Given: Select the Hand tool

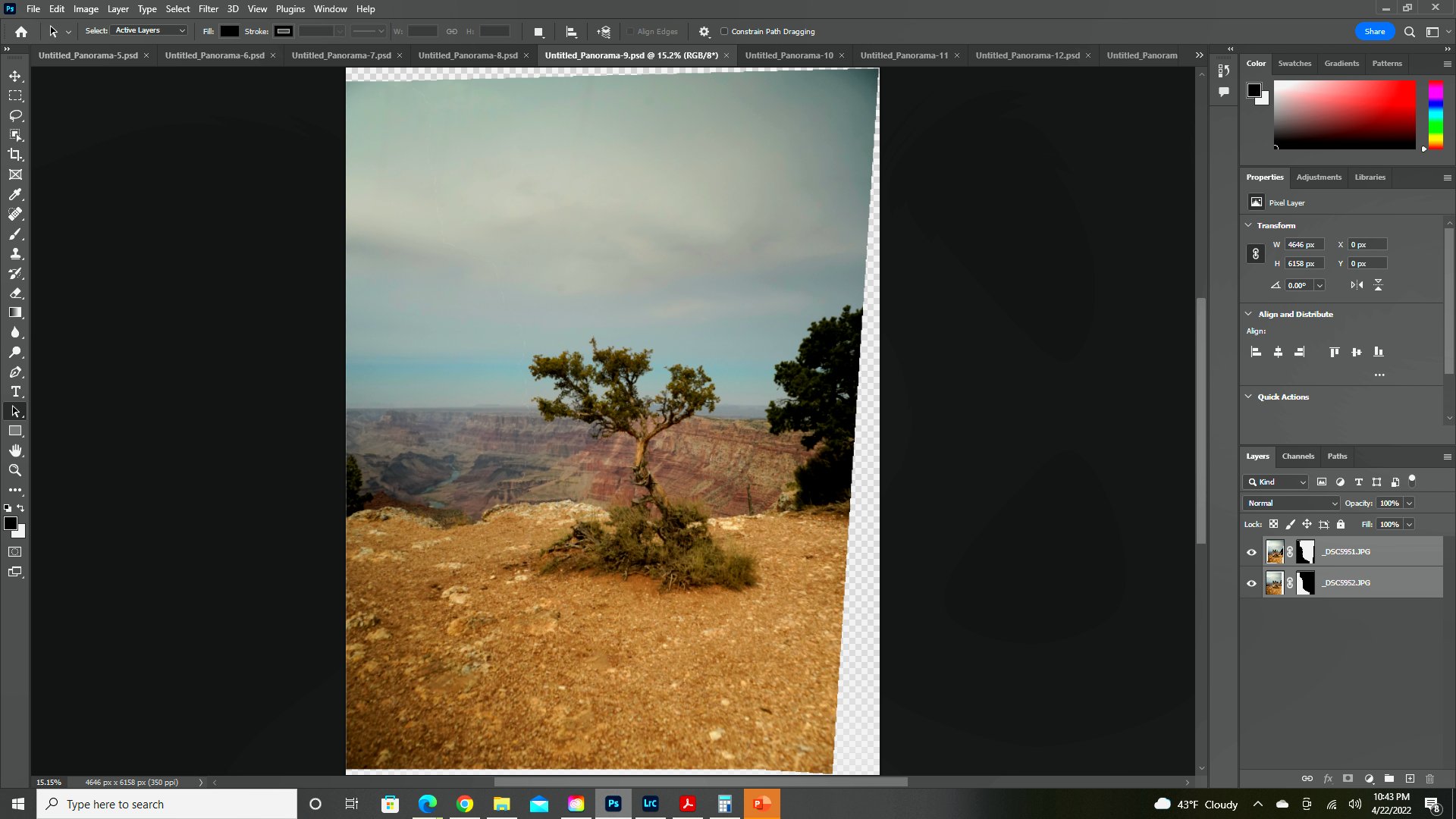Looking at the screenshot, I should (15, 450).
